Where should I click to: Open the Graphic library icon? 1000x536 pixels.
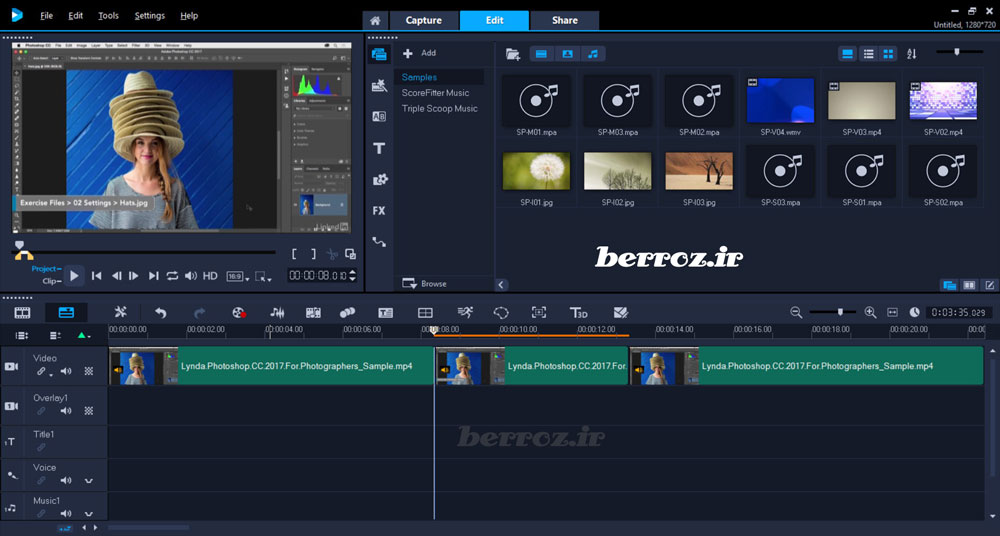380,179
